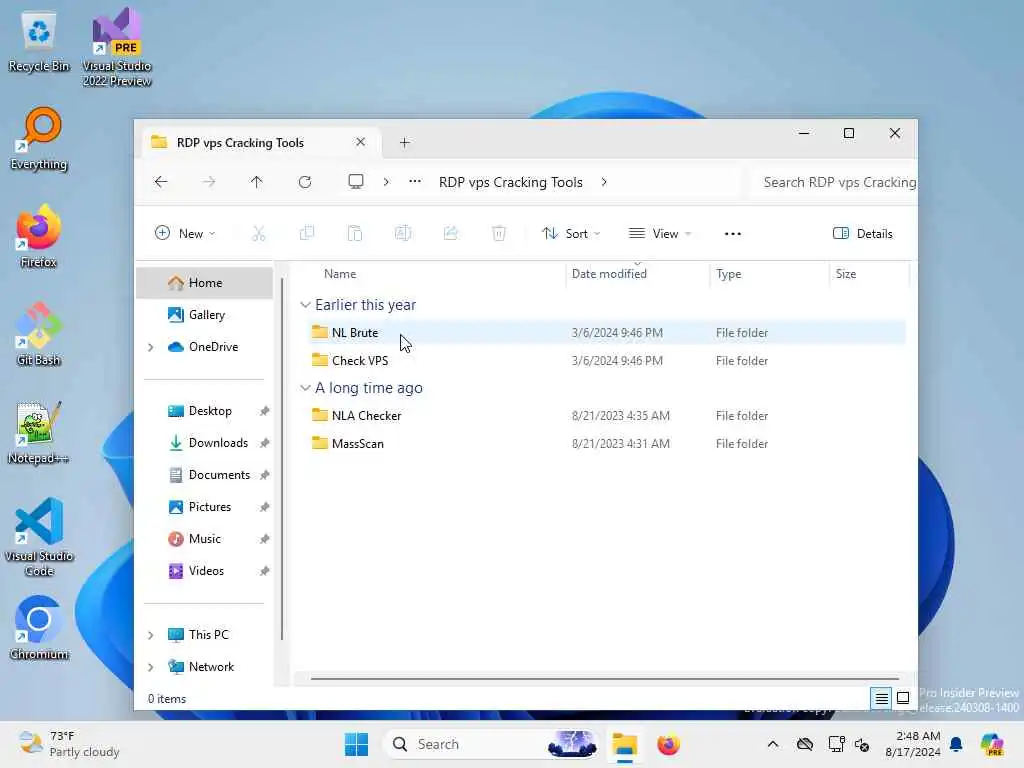Open the Windows Start menu
The image size is (1024, 768).
357,744
